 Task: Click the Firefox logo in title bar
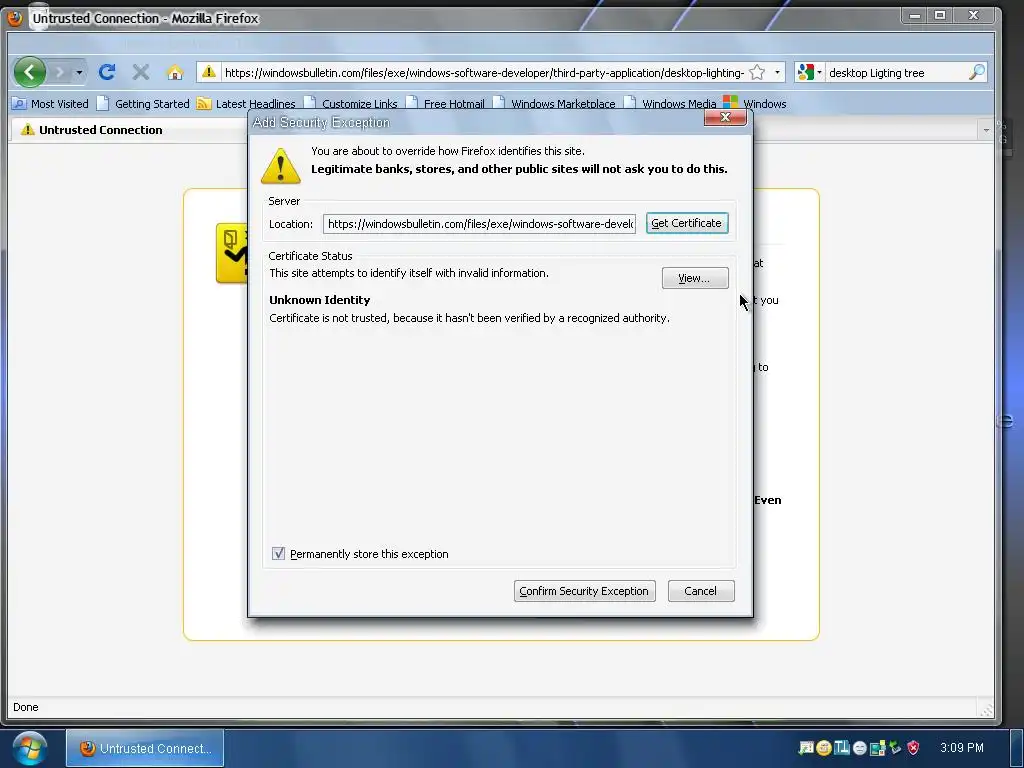pyautogui.click(x=15, y=18)
